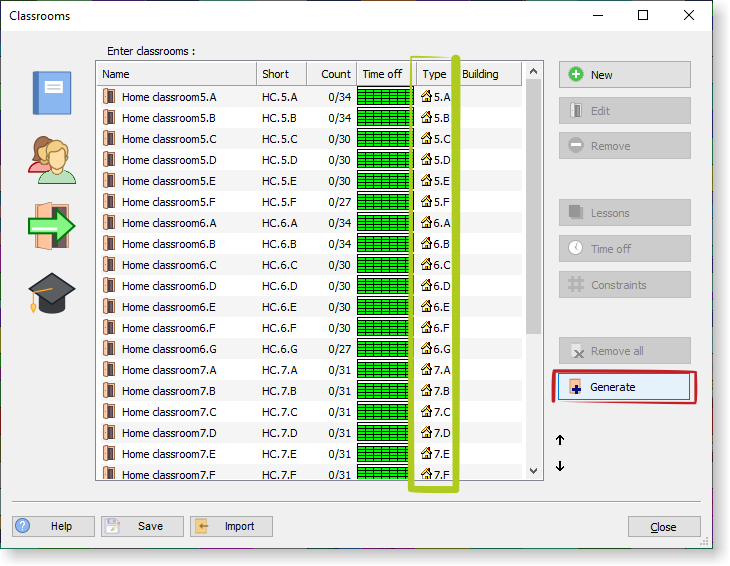Select row Home classroom5.D
730x566 pixels.
pos(310,160)
